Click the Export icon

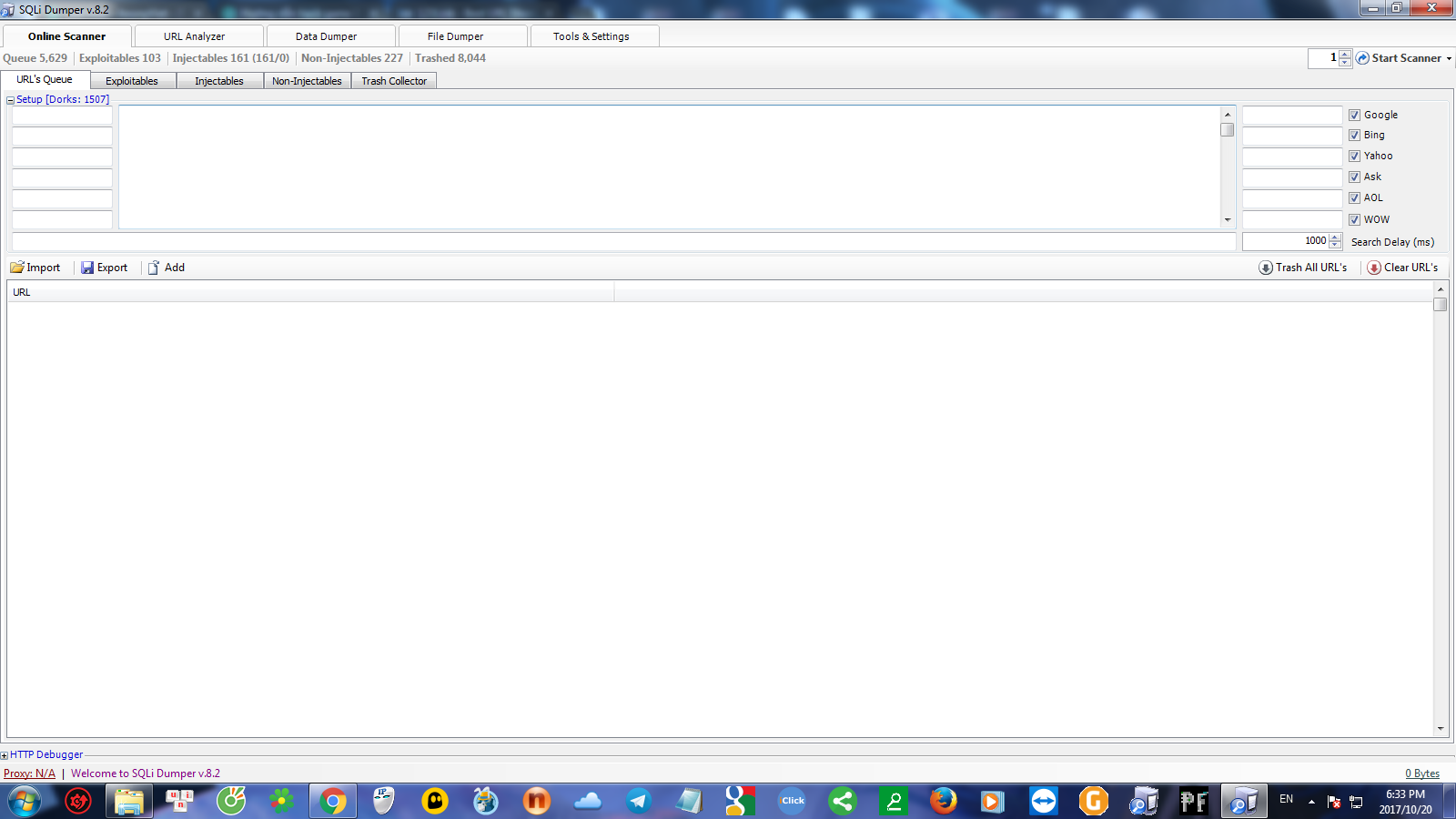pos(86,267)
